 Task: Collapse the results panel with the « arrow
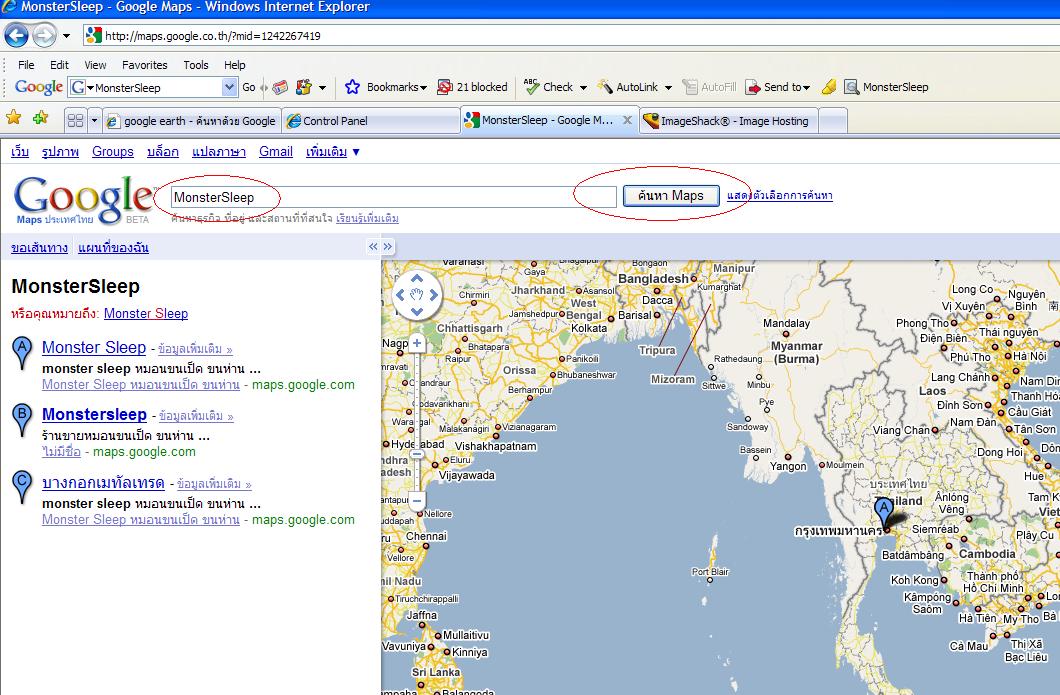(x=373, y=247)
